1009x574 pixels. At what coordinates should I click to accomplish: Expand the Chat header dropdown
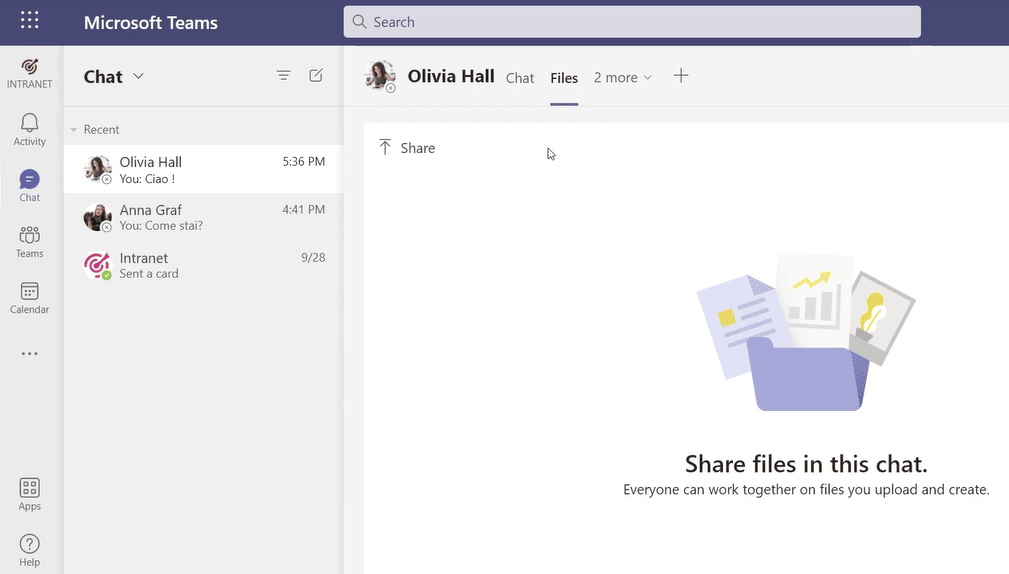click(x=138, y=76)
